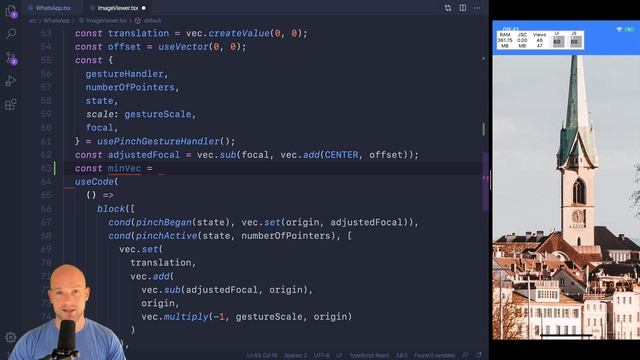
Task: Split the editor with the split icon
Action: pyautogui.click(x=462, y=8)
